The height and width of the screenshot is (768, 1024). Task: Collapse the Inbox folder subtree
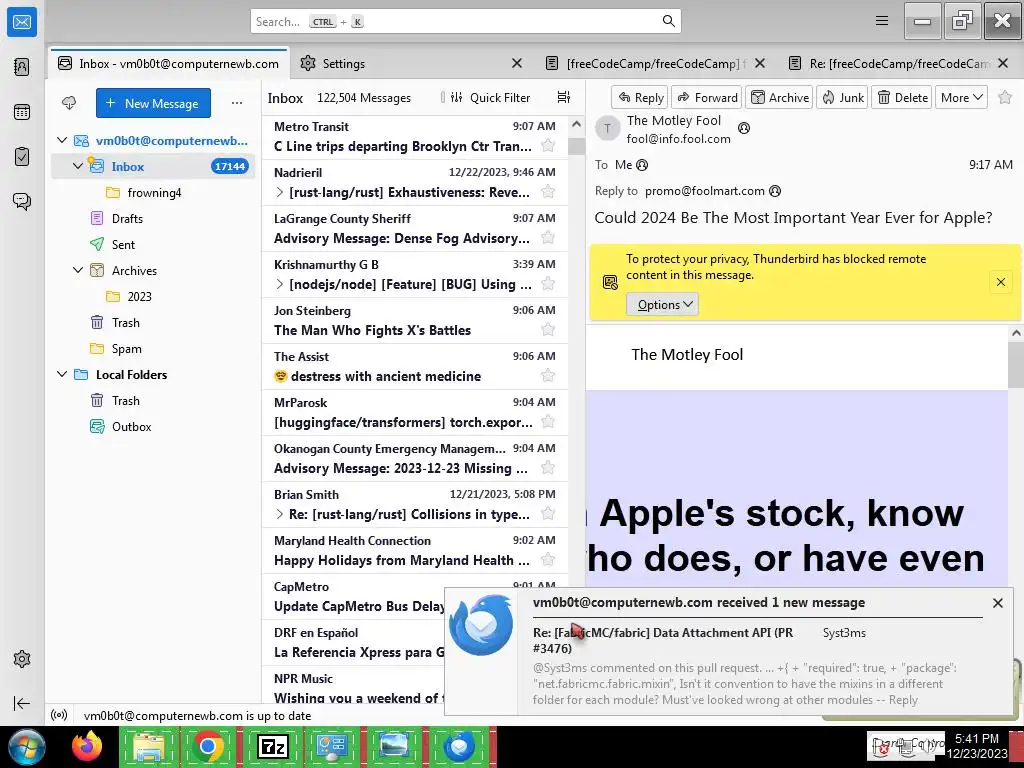pos(78,166)
